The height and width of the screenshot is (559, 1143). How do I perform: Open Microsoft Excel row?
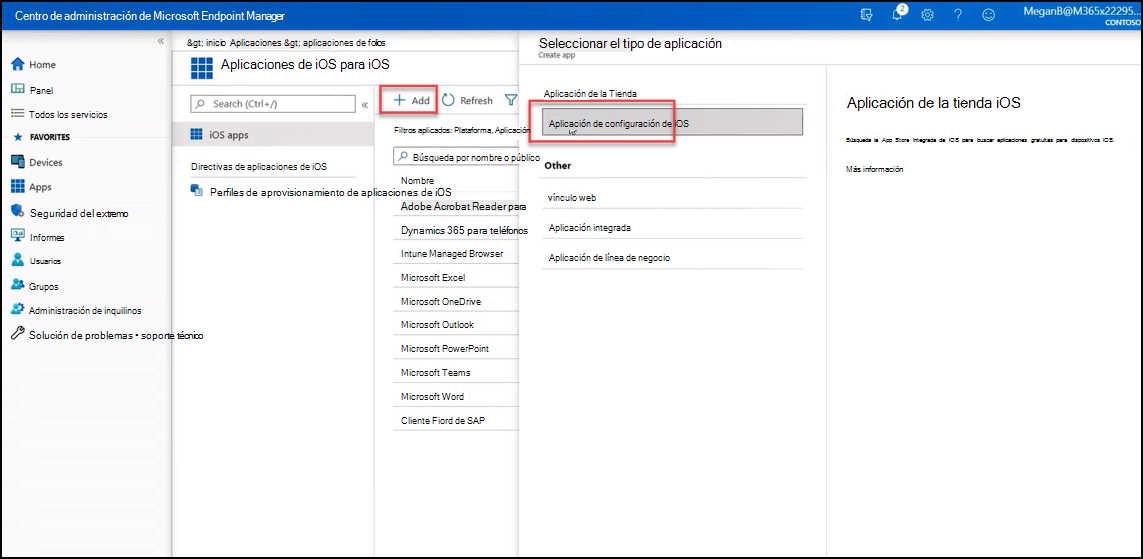[x=458, y=278]
